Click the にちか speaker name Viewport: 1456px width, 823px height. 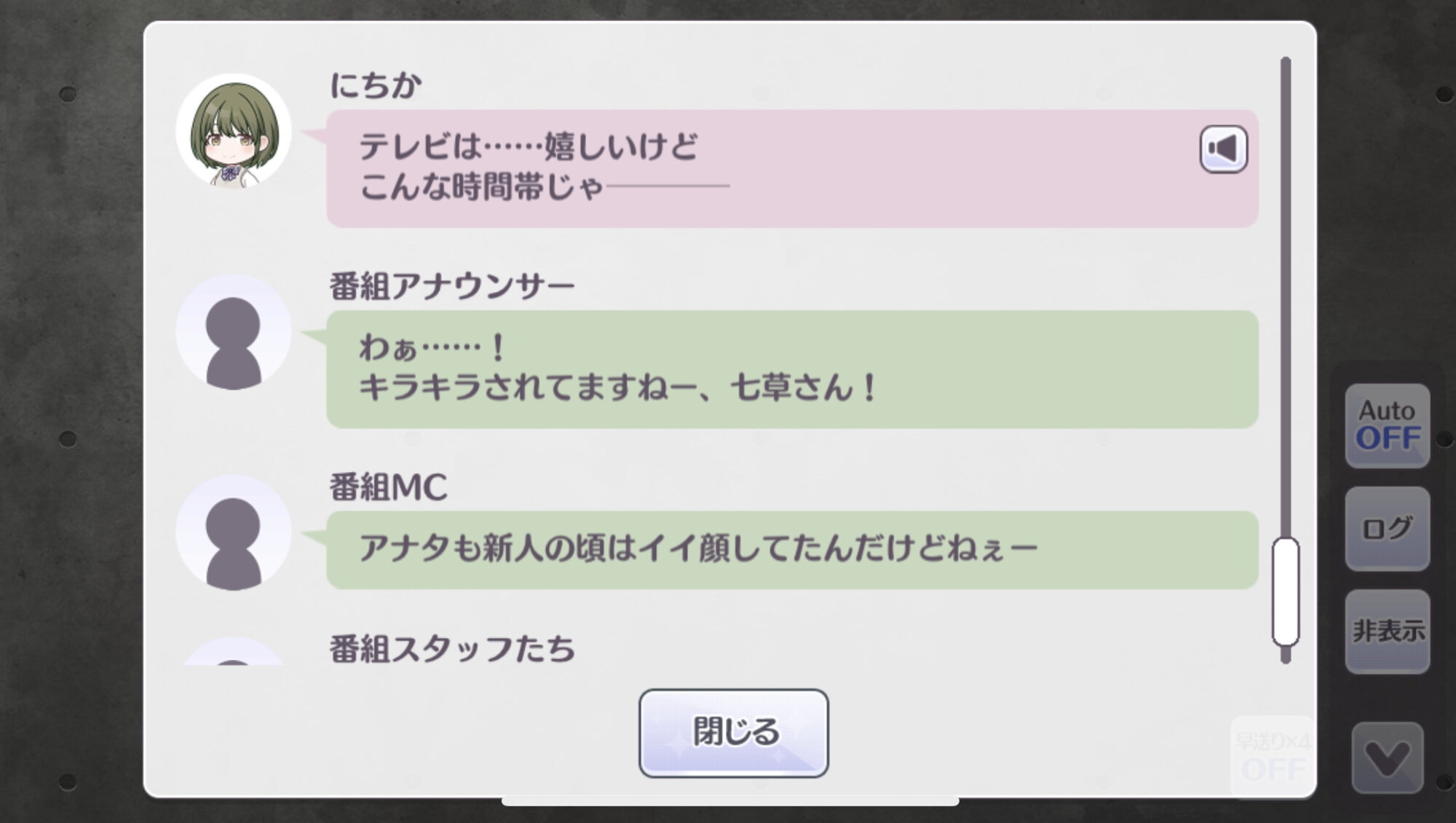tap(376, 85)
